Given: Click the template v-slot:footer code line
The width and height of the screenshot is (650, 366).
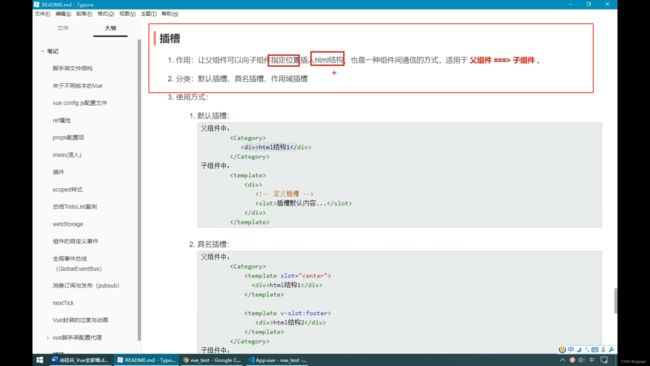Looking at the screenshot, I should click(x=288, y=313).
